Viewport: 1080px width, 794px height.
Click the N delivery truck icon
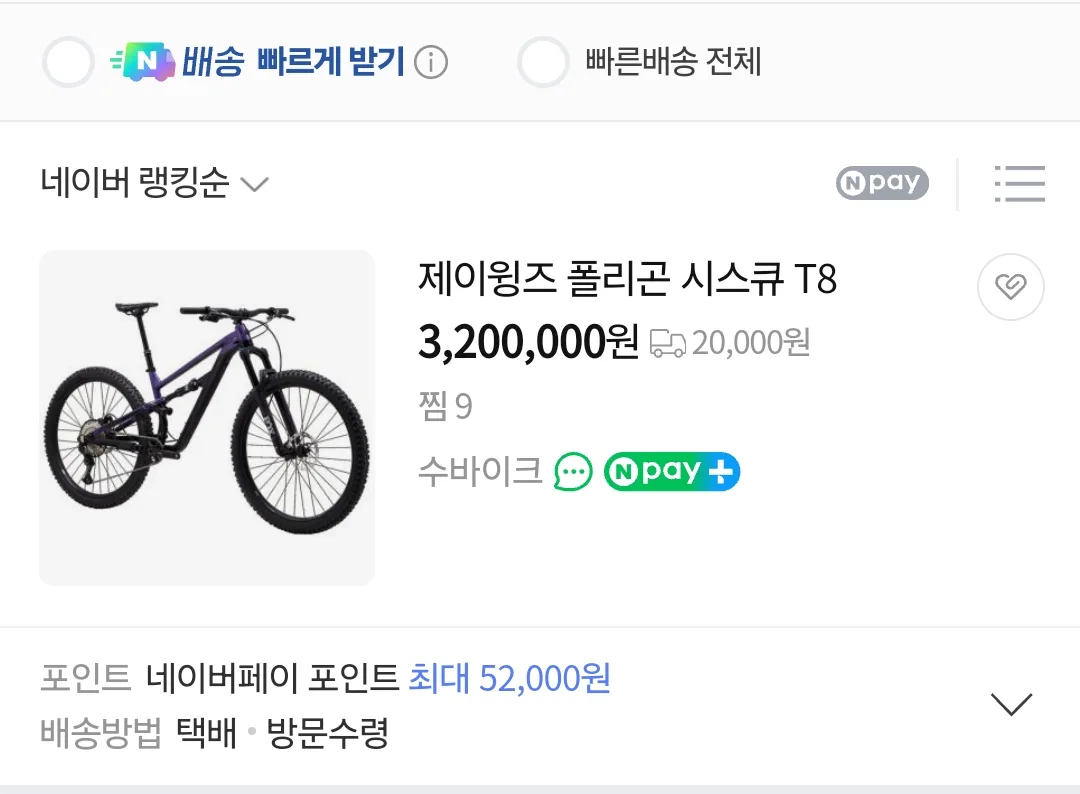click(x=143, y=62)
